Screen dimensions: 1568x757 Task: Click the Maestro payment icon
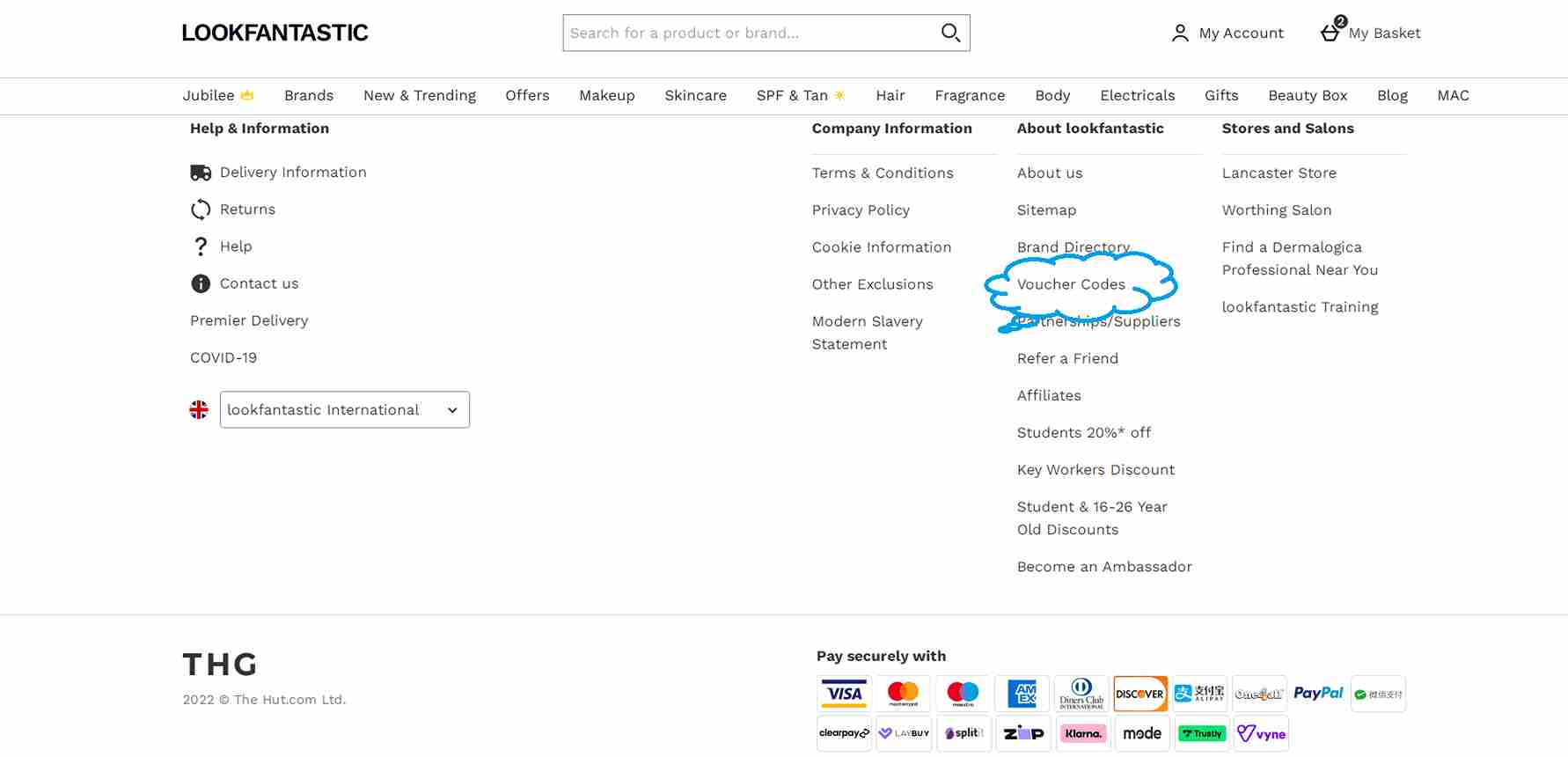click(x=963, y=694)
